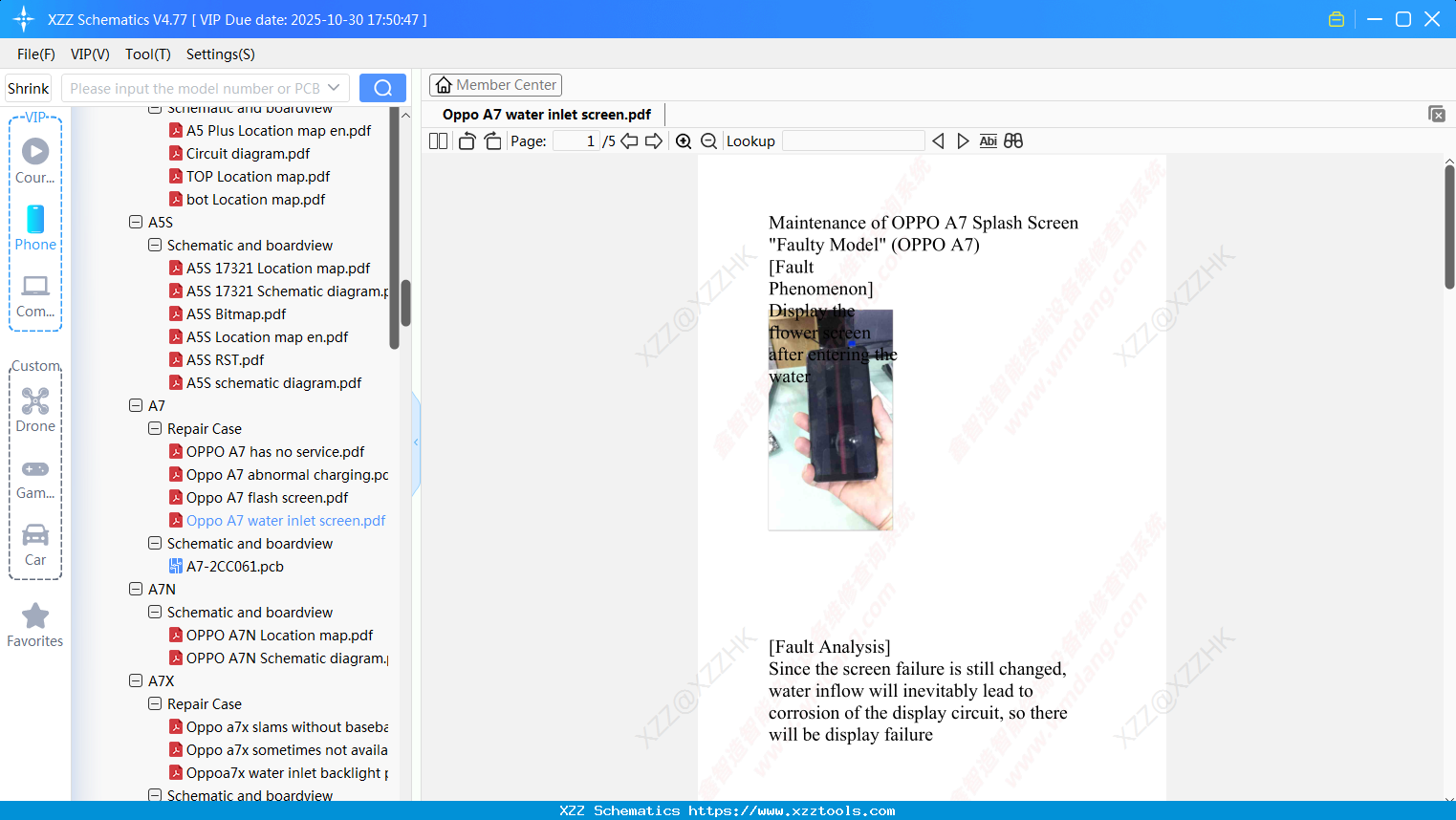
Task: Go to the next page arrow
Action: click(x=654, y=141)
